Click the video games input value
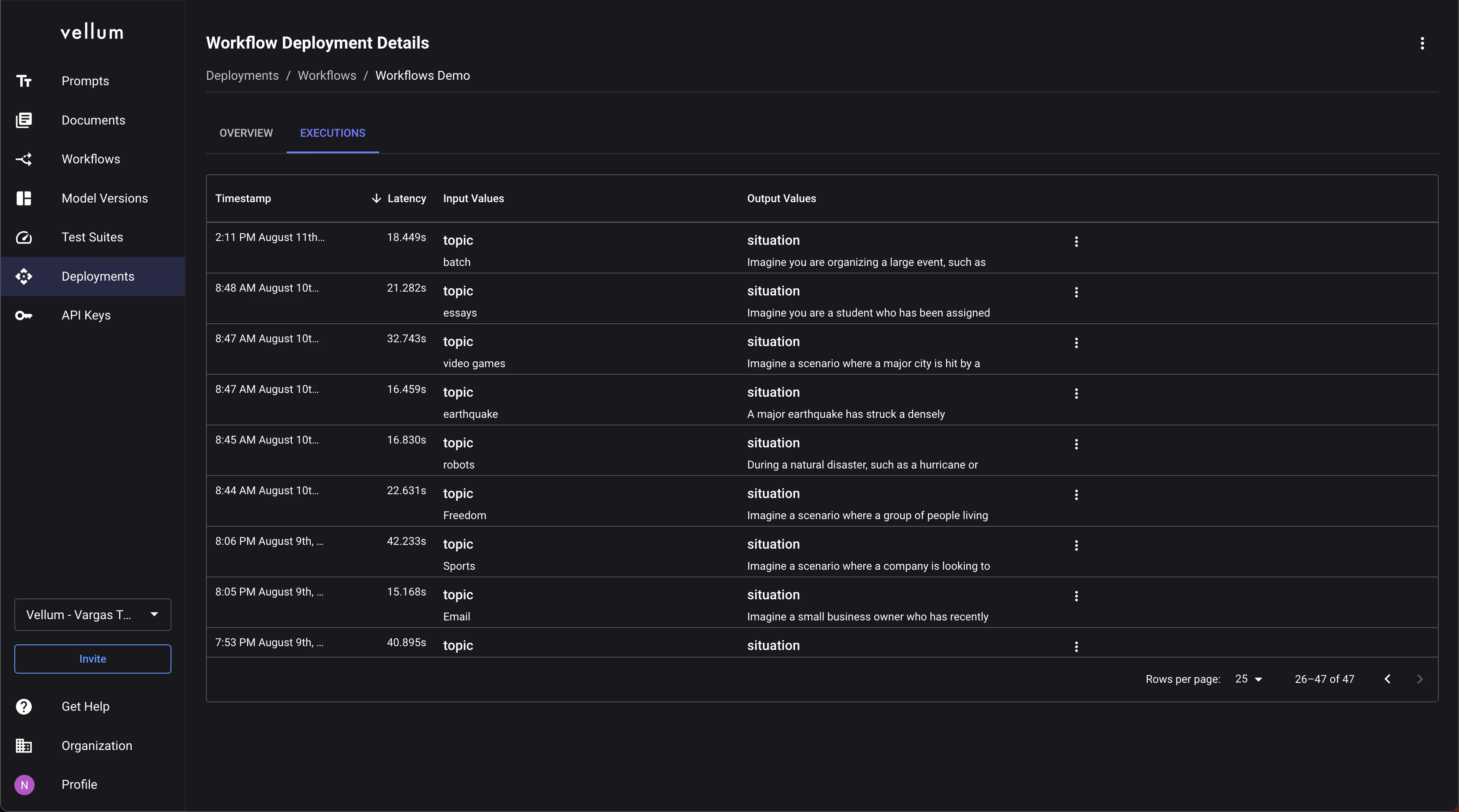Image resolution: width=1459 pixels, height=812 pixels. click(x=474, y=363)
